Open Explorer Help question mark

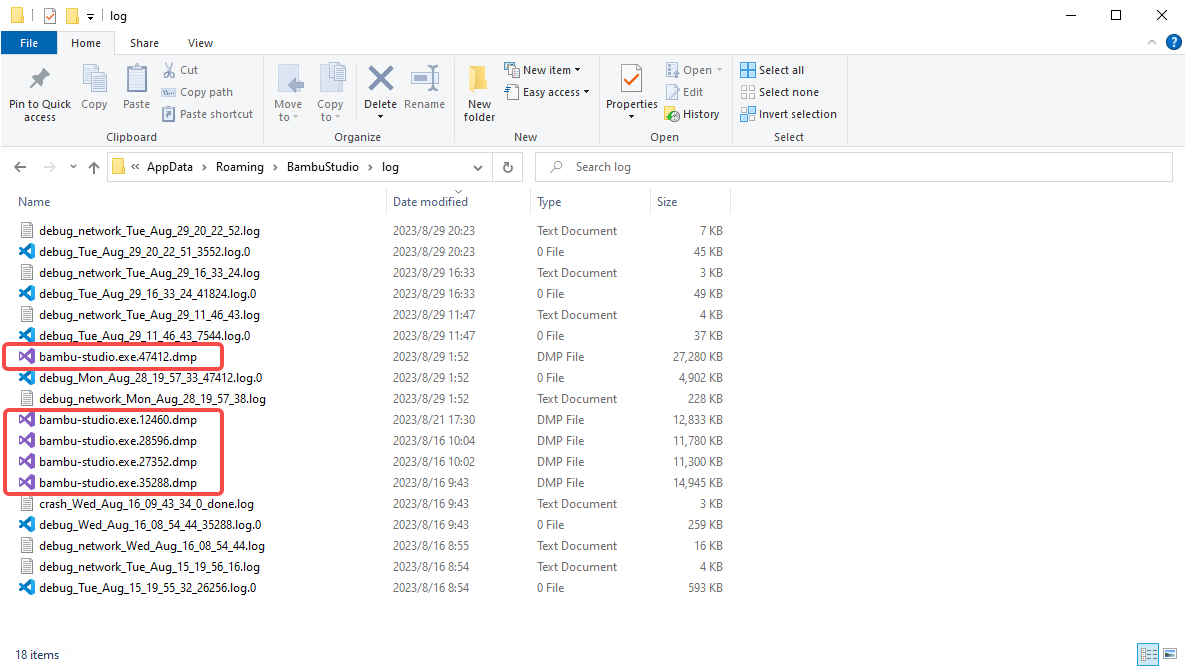pyautogui.click(x=1173, y=42)
